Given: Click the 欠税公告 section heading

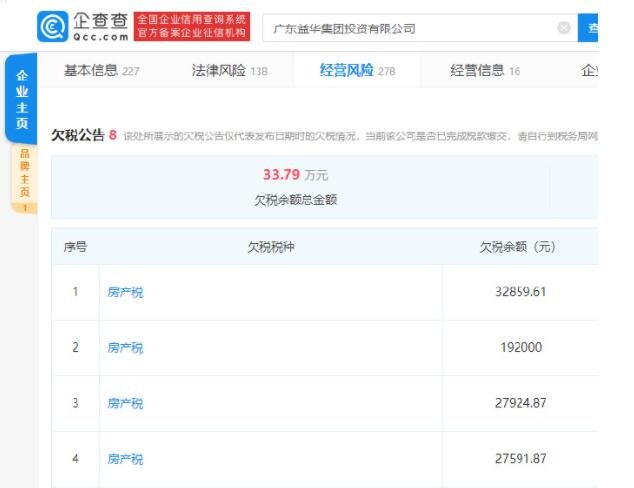Looking at the screenshot, I should click(x=78, y=135).
